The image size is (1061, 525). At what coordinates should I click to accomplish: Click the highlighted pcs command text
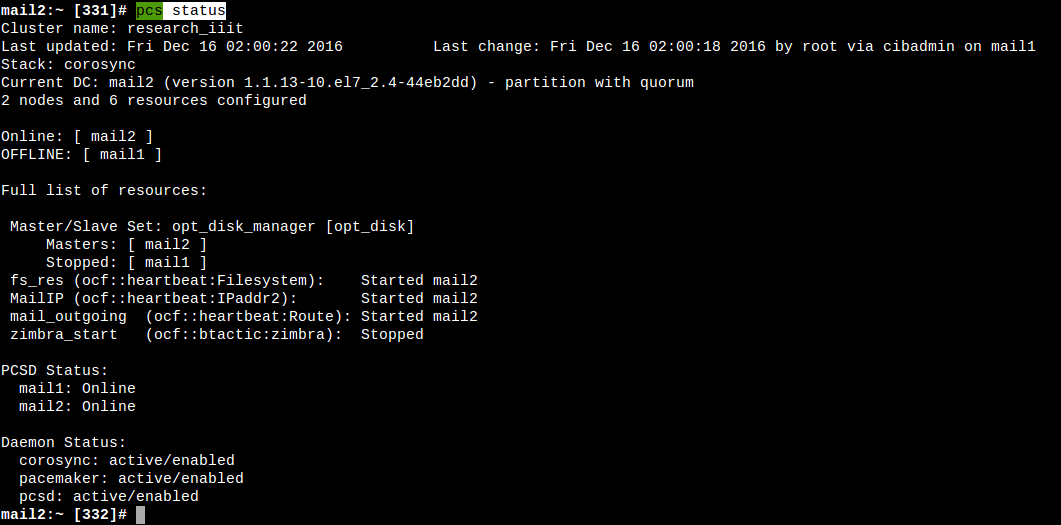pyautogui.click(x=149, y=10)
